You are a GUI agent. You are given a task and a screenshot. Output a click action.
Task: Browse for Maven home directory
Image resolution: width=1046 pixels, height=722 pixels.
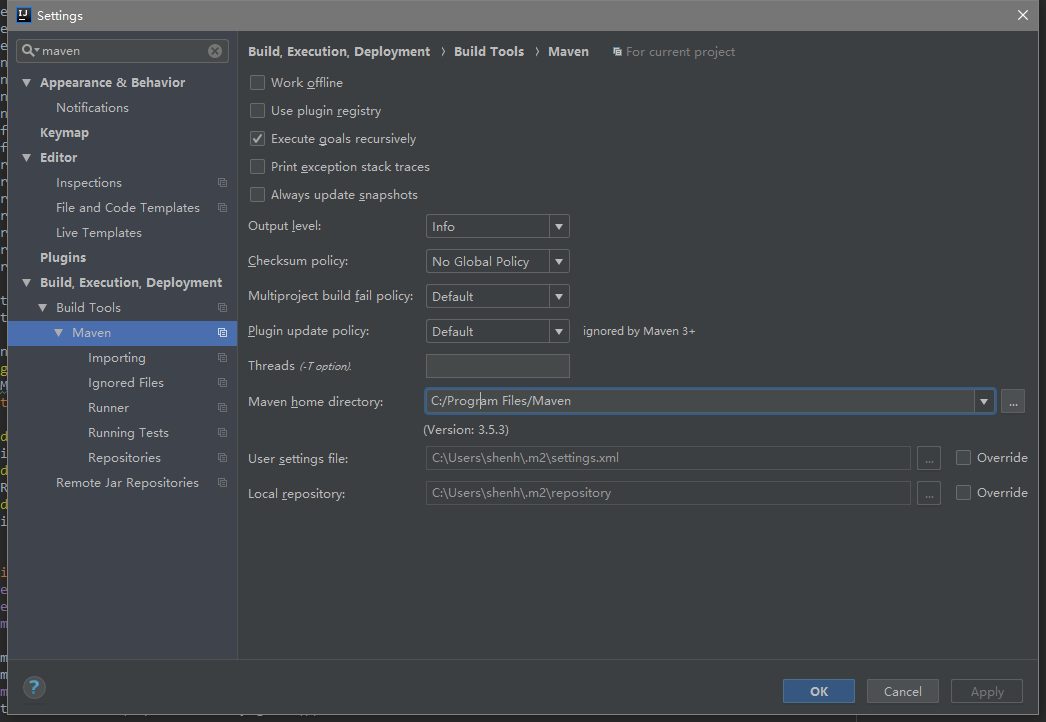(x=1013, y=401)
